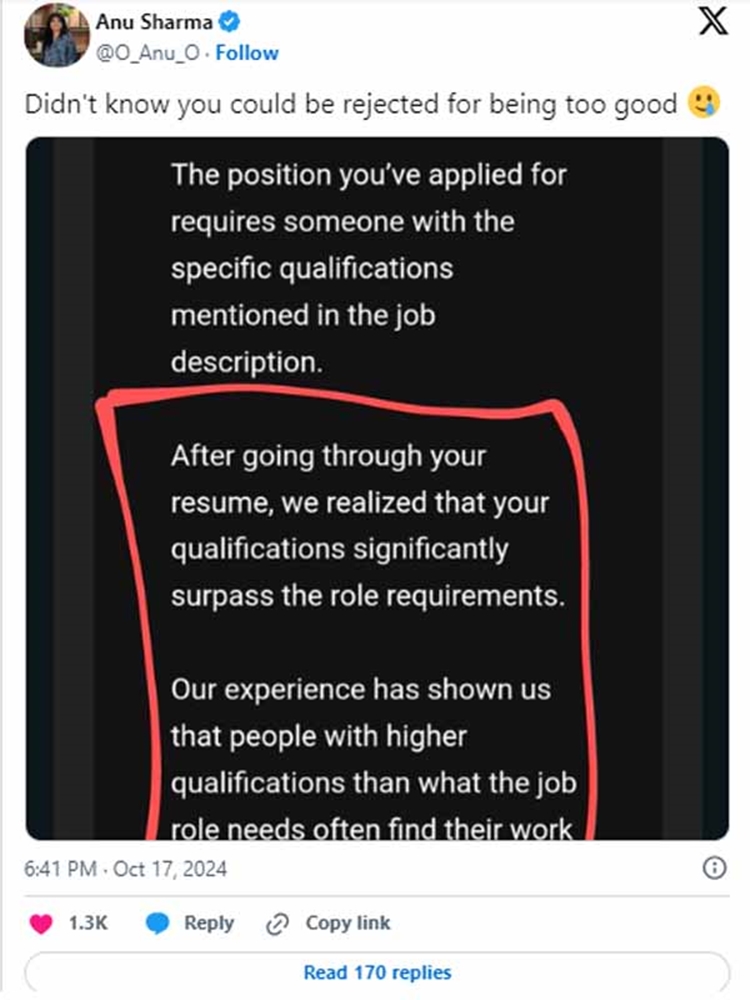
Task: Open the info icon beside the timestamp
Action: [x=716, y=868]
